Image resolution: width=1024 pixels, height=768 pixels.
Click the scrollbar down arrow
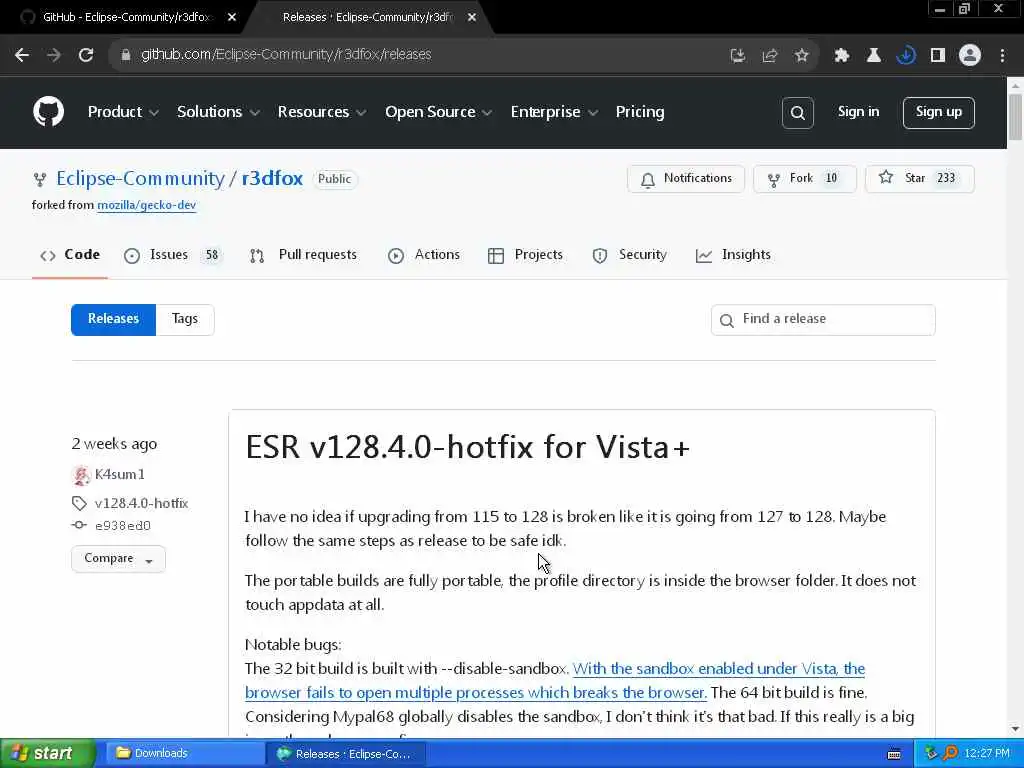[x=1015, y=729]
